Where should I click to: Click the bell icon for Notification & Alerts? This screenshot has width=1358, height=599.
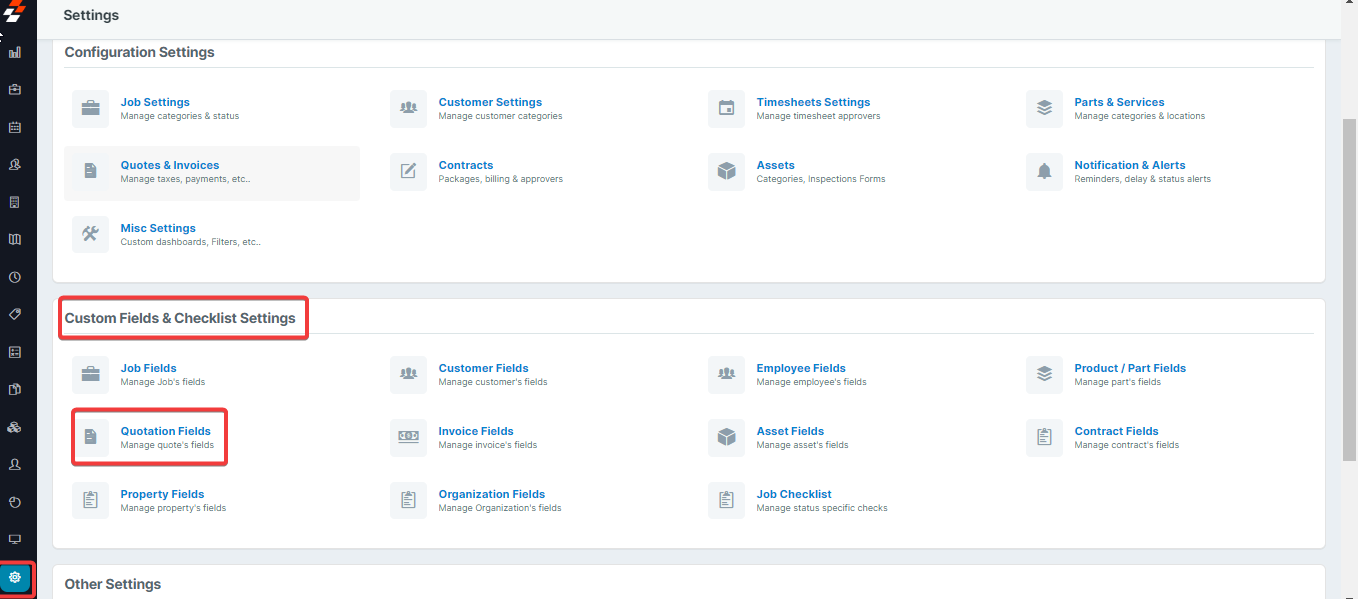point(1044,172)
